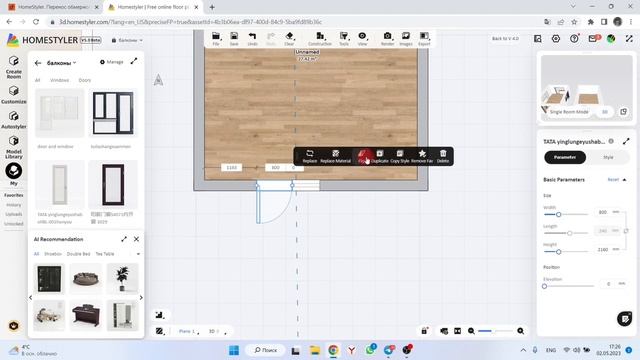Screen dimensions: 640x360
Task: Show more AI recommendation categories dropdown
Action: pos(138,254)
